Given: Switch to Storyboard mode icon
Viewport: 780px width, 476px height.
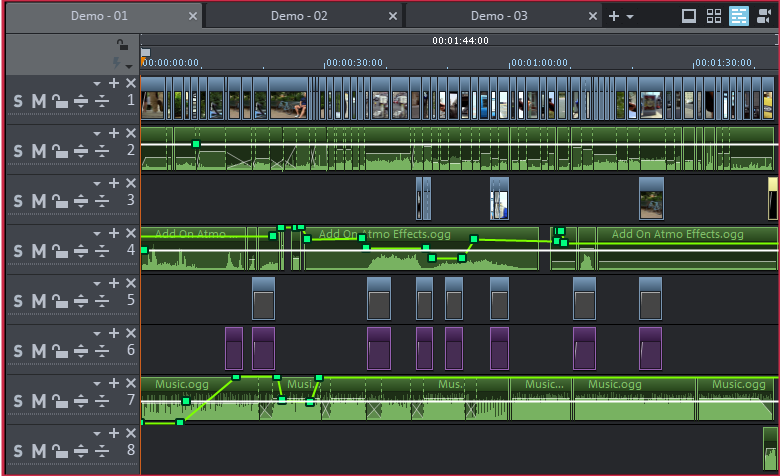Looking at the screenshot, I should tap(688, 16).
